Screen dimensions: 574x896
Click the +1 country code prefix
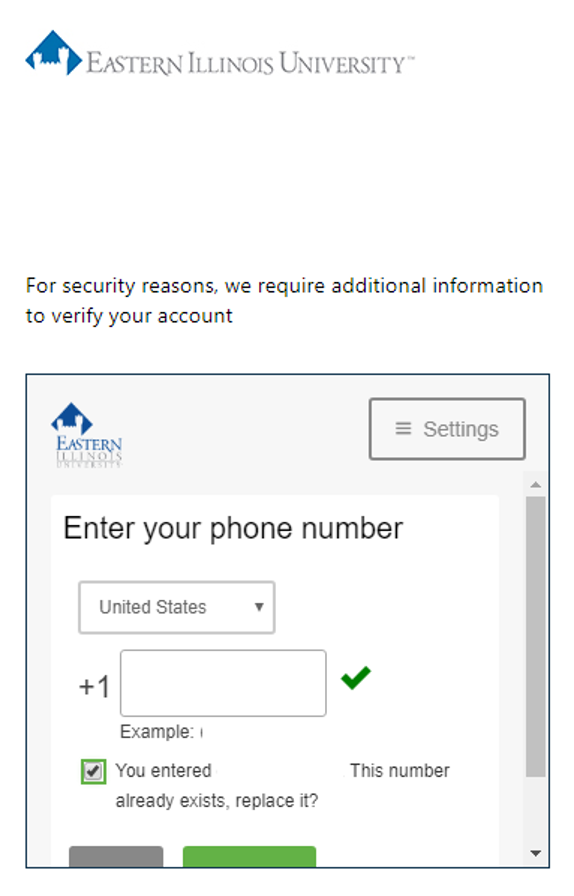pos(94,686)
